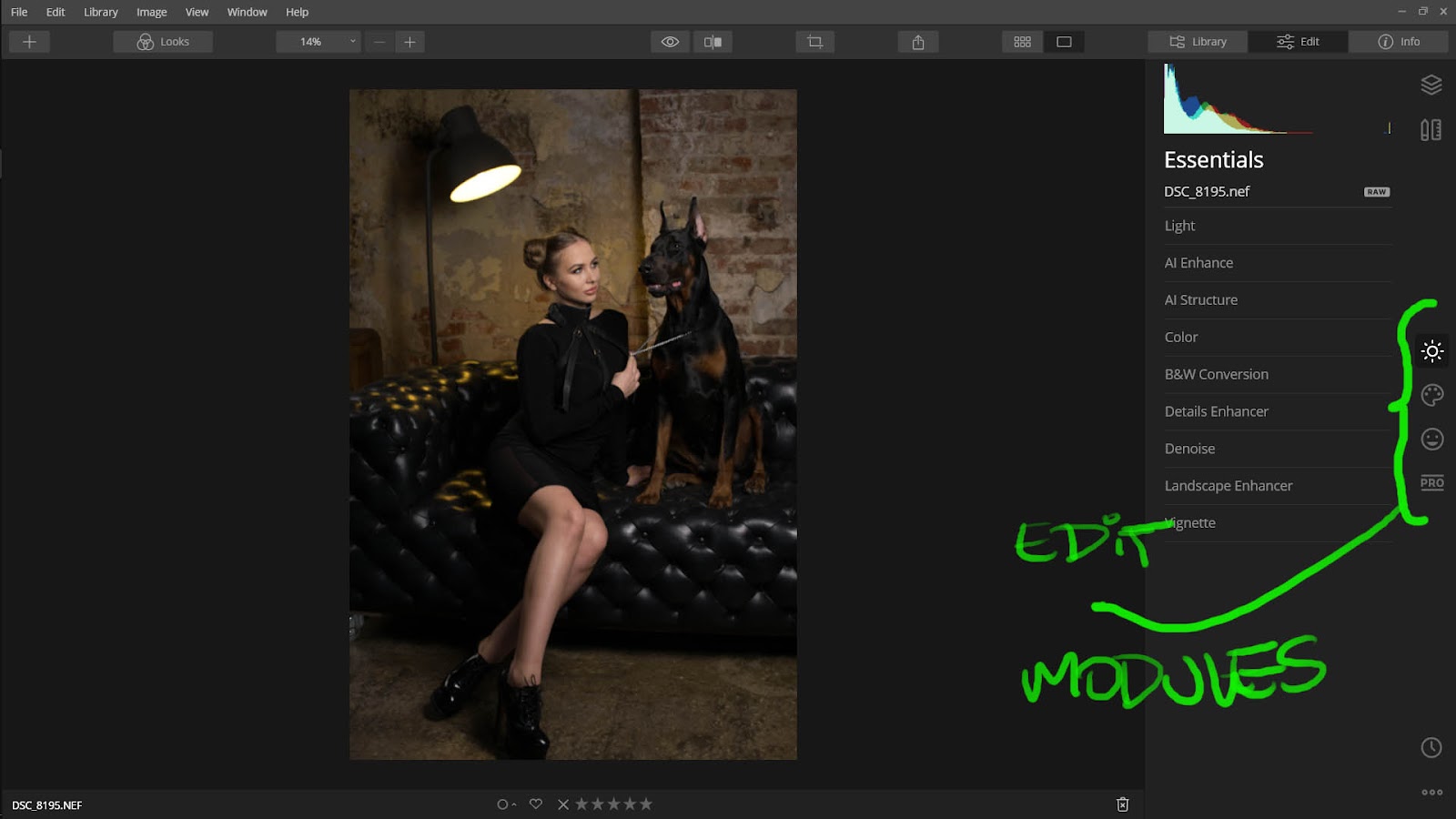This screenshot has height=819, width=1456.
Task: Expand the Details Enhancer tool
Action: [x=1278, y=412]
